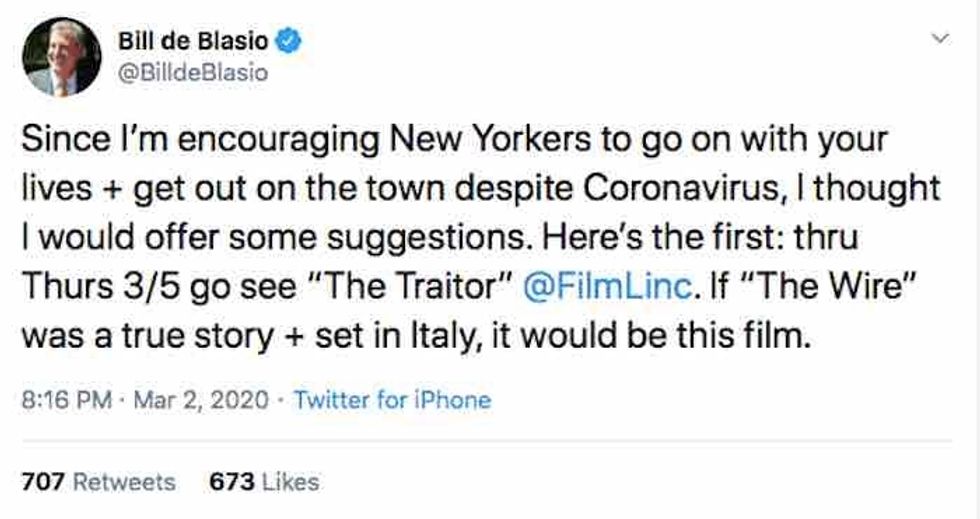Click the 8:16 PM timestamp
Screen dimensions: 980x519
pos(64,401)
